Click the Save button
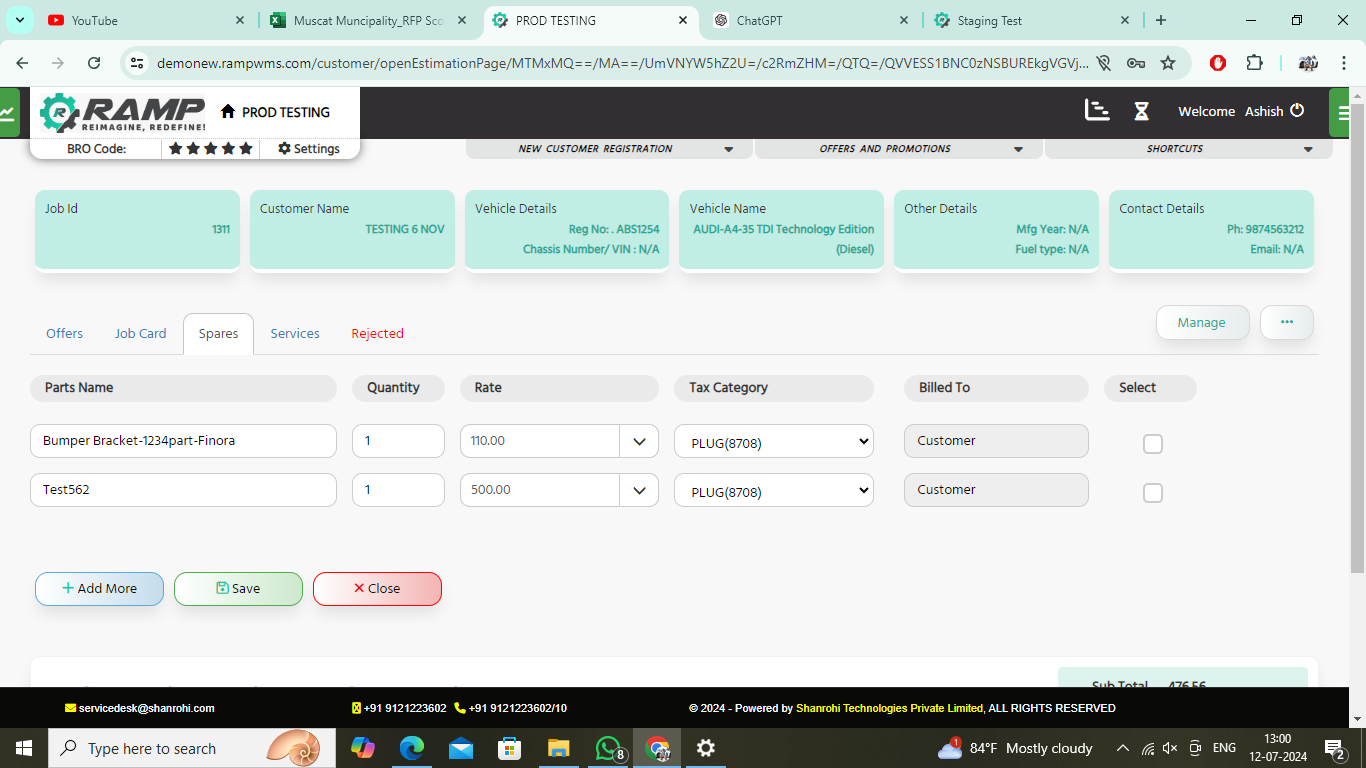Screen dimensions: 1366x768 [238, 589]
